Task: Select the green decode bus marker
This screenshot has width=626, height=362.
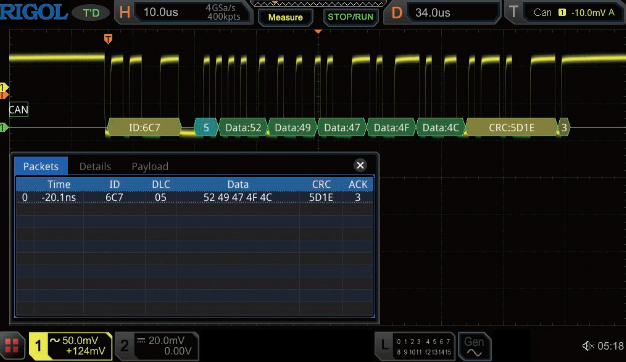Action: [4, 128]
